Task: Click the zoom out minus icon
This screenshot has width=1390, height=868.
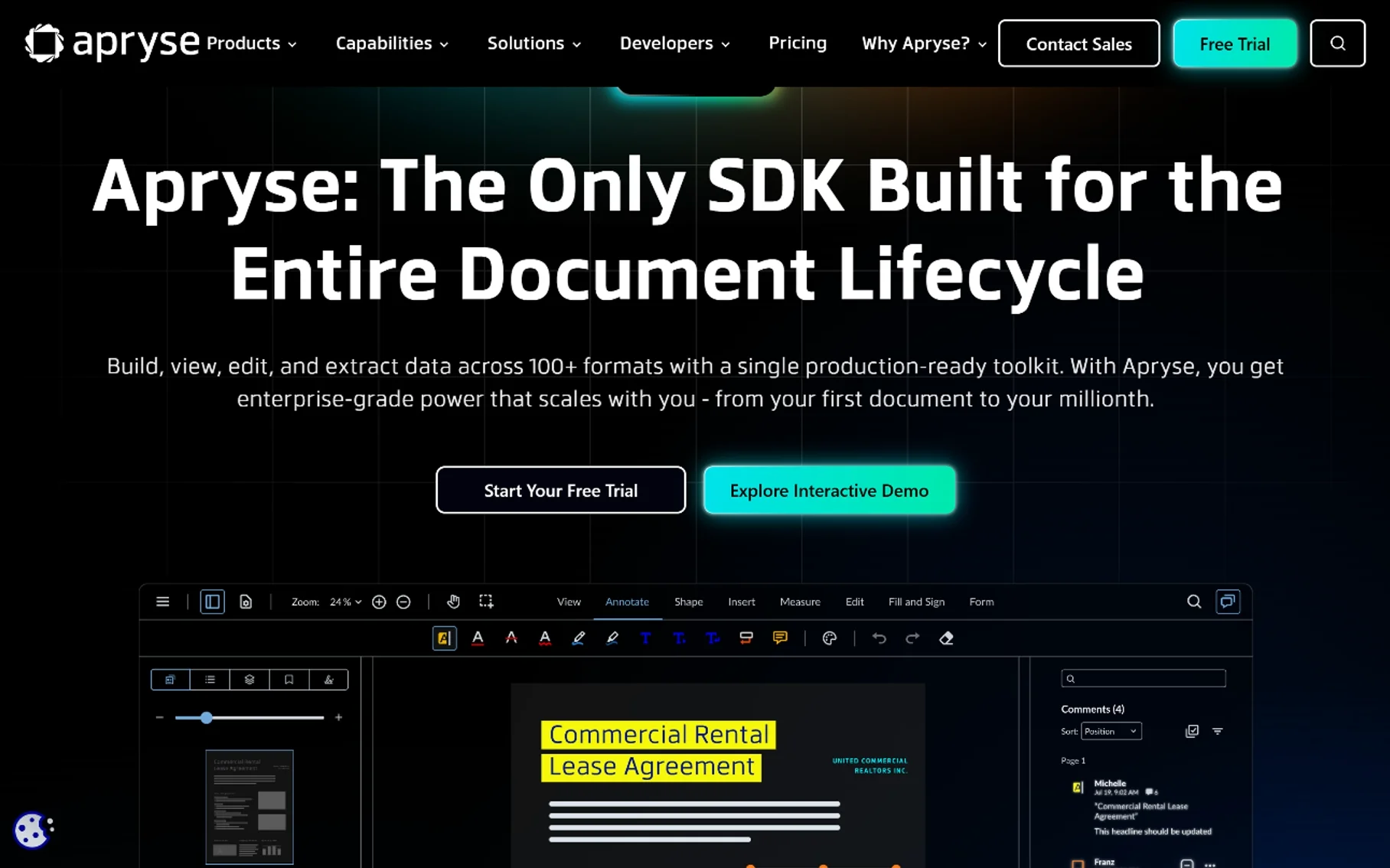Action: 403,602
